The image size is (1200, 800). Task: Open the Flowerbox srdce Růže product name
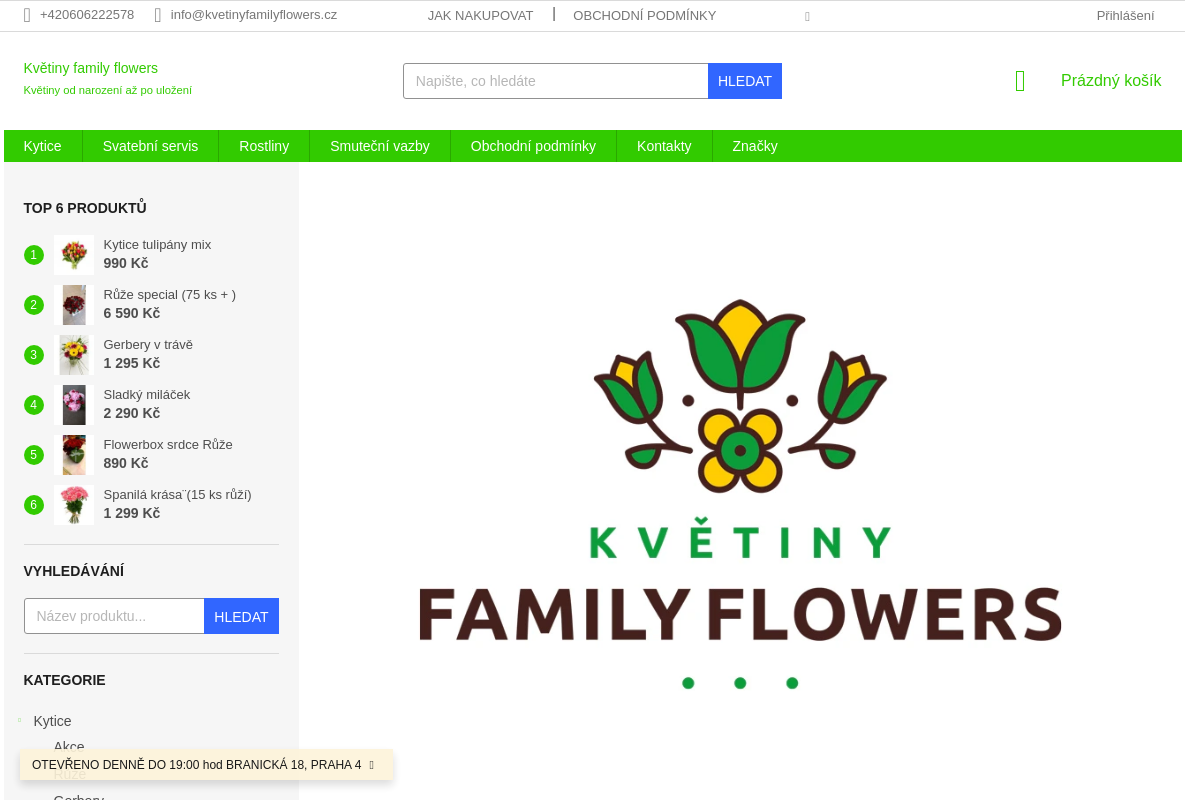168,444
